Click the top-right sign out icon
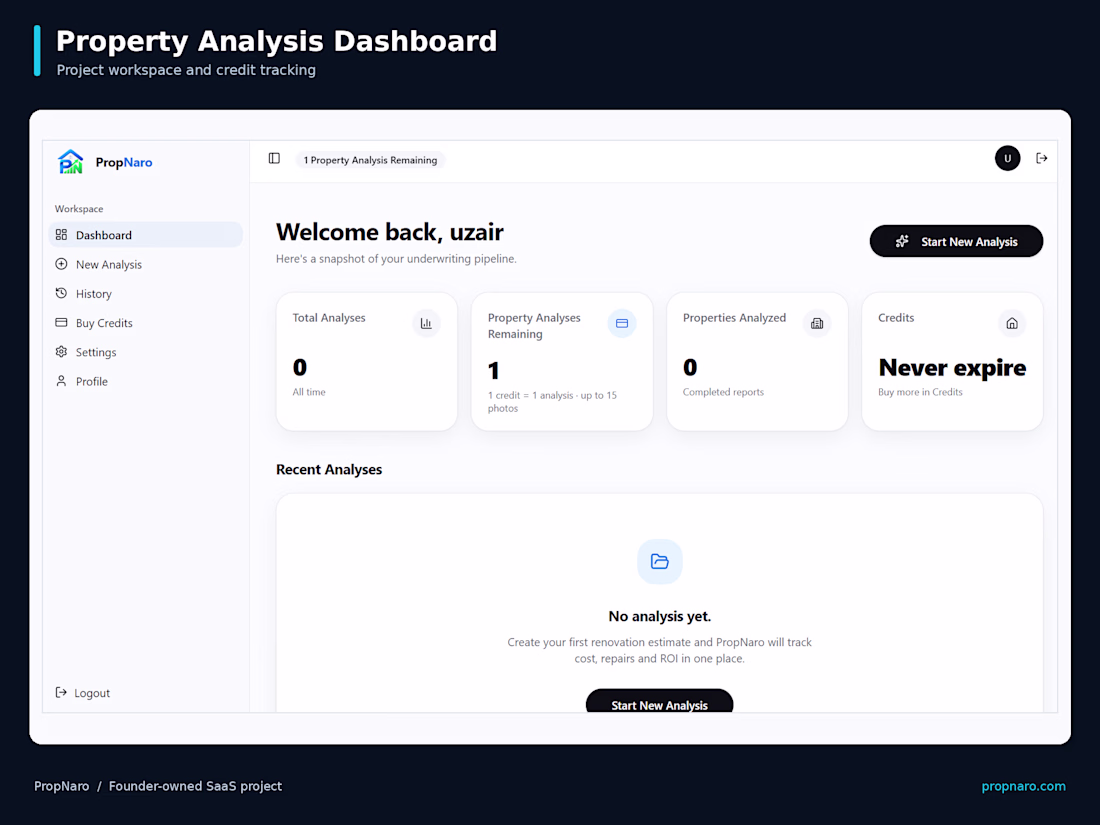Viewport: 1100px width, 825px height. 1042,159
